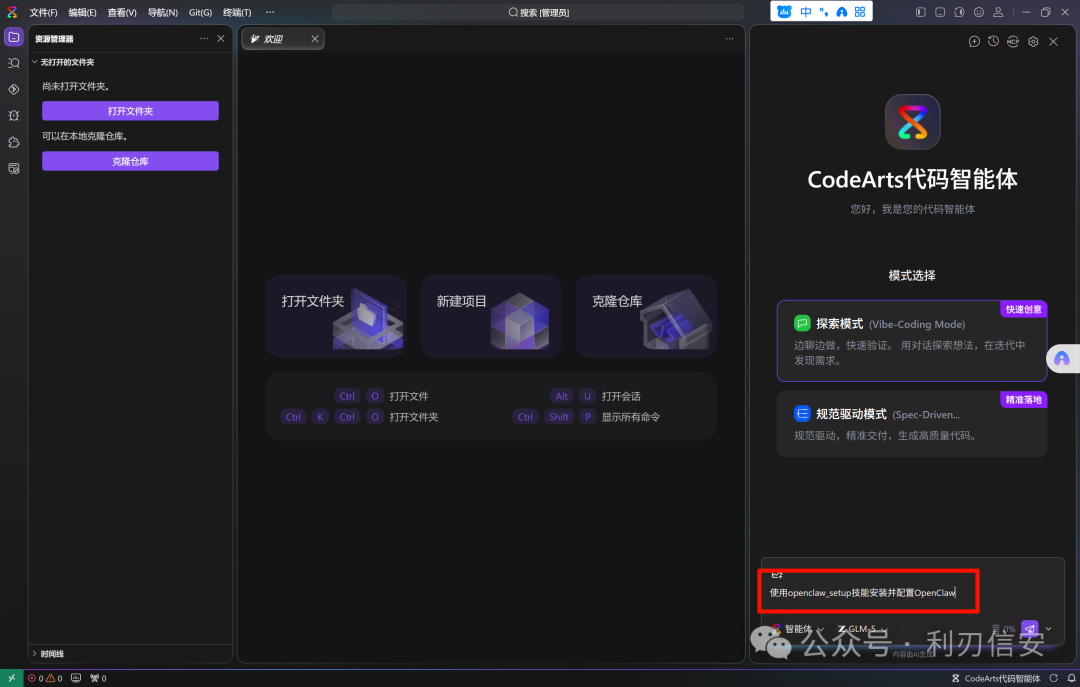Click Baidu IME bear logo

784,12
